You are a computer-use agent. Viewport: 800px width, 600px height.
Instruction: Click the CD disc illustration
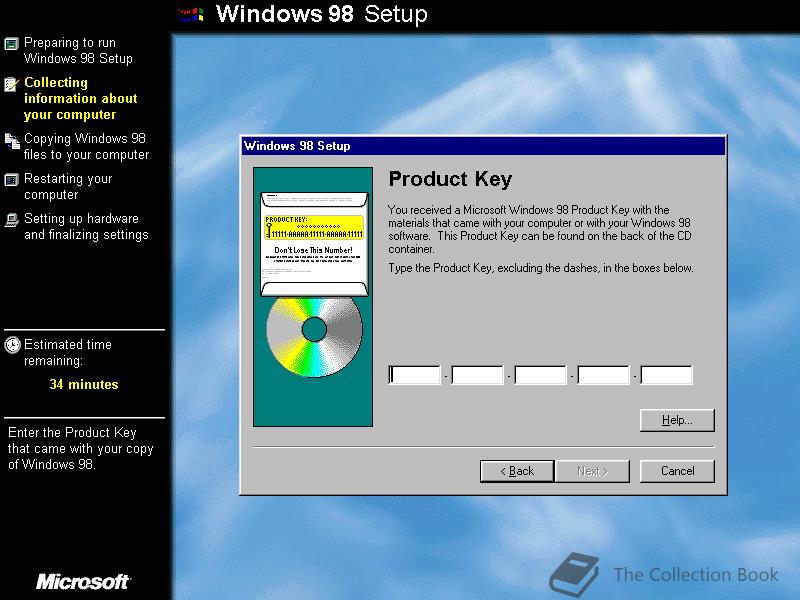point(314,336)
